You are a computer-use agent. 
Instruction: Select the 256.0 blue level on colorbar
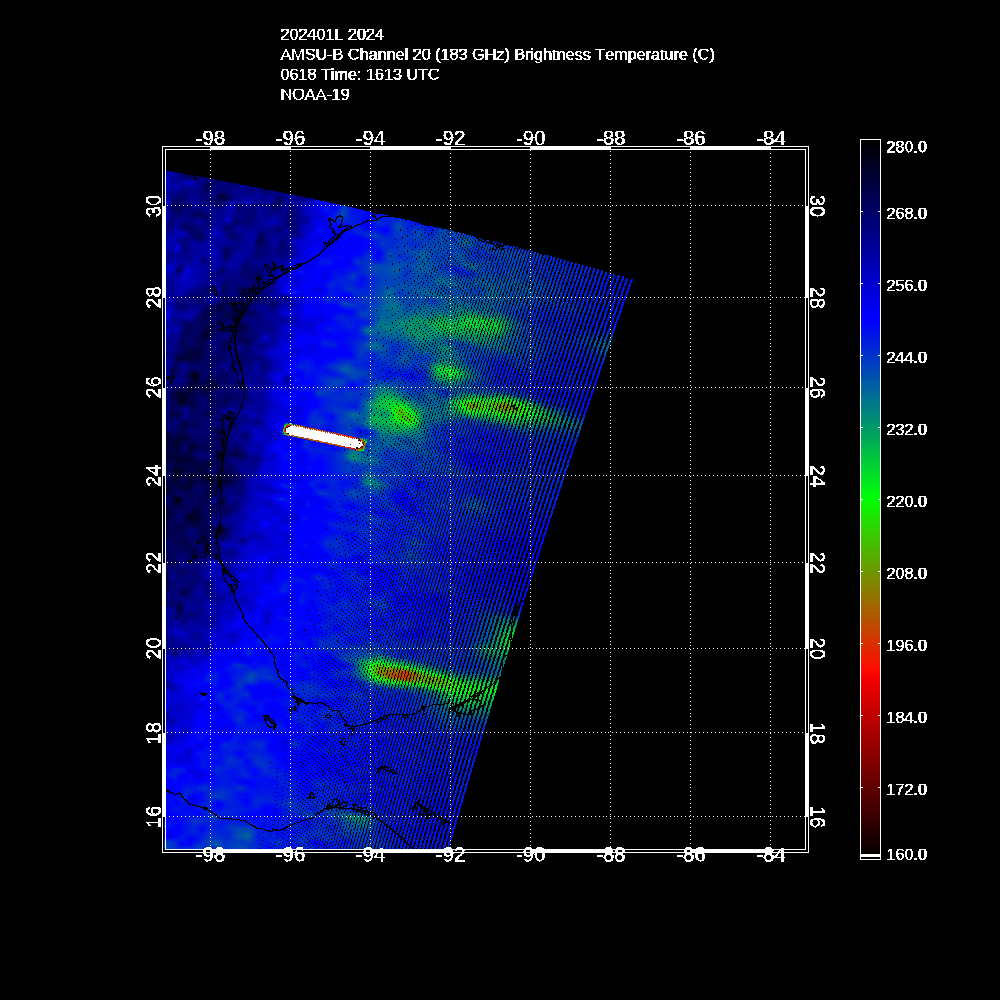coord(906,285)
